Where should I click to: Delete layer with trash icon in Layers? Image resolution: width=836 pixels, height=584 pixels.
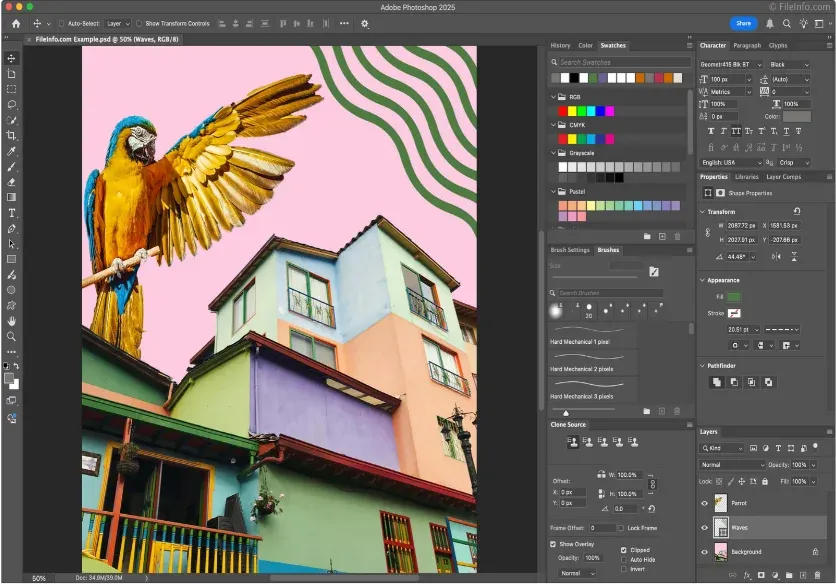[817, 575]
